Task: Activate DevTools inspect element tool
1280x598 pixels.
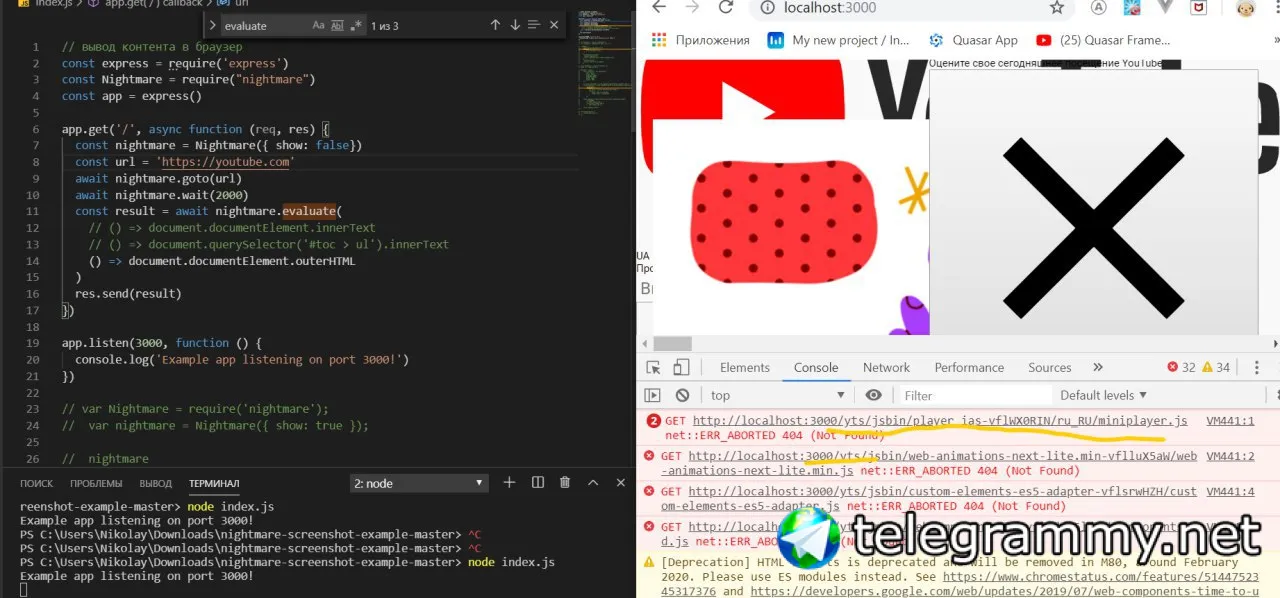Action: [x=653, y=368]
